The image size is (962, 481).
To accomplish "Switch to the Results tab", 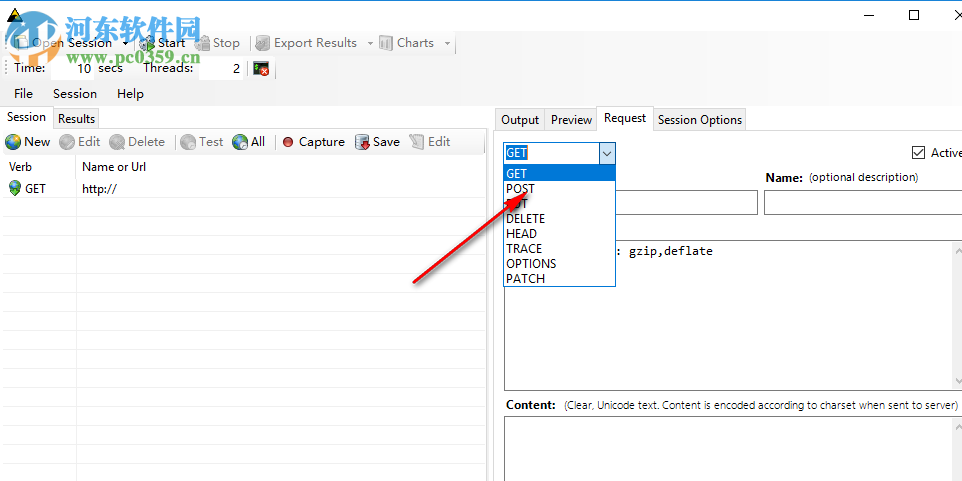I will click(x=76, y=118).
